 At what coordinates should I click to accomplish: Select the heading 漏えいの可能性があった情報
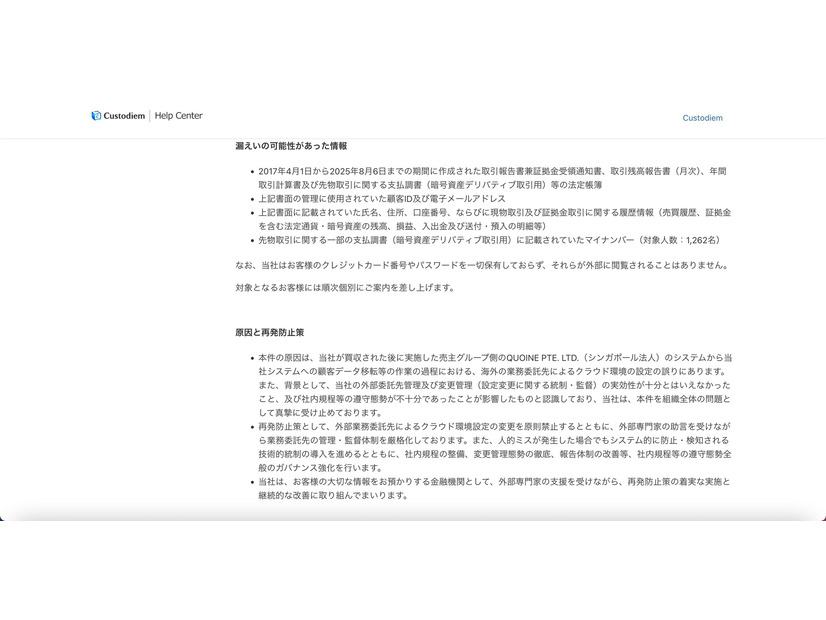click(291, 146)
